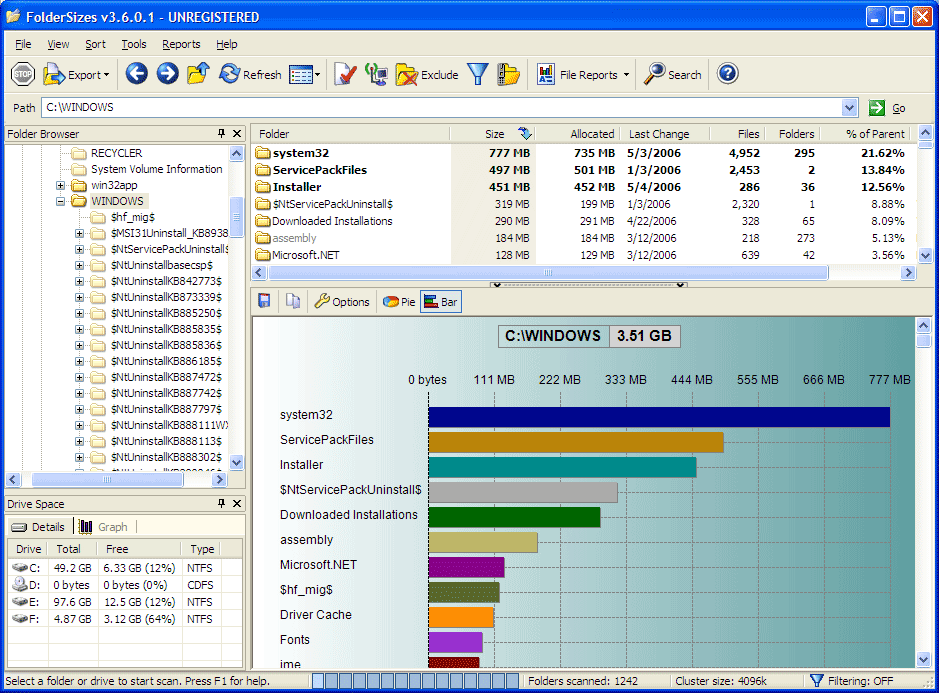Viewport: 939px width, 693px height.
Task: Switch to Drive Space Details tab
Action: 39,526
